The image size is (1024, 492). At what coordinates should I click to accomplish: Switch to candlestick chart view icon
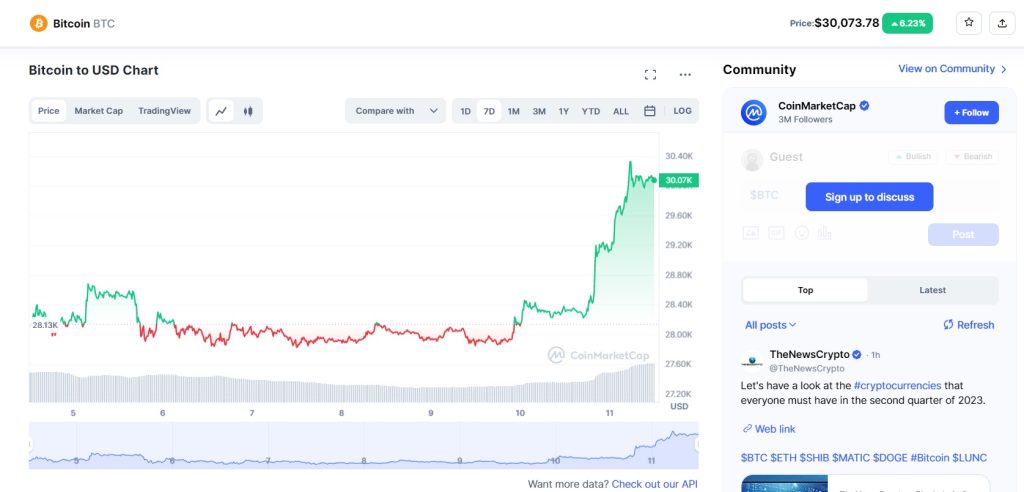248,111
